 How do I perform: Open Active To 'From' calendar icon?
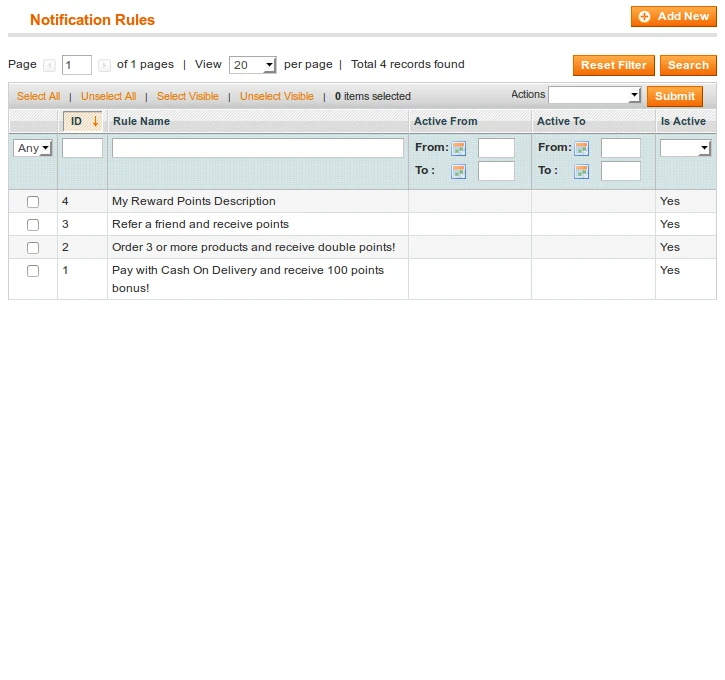(582, 148)
